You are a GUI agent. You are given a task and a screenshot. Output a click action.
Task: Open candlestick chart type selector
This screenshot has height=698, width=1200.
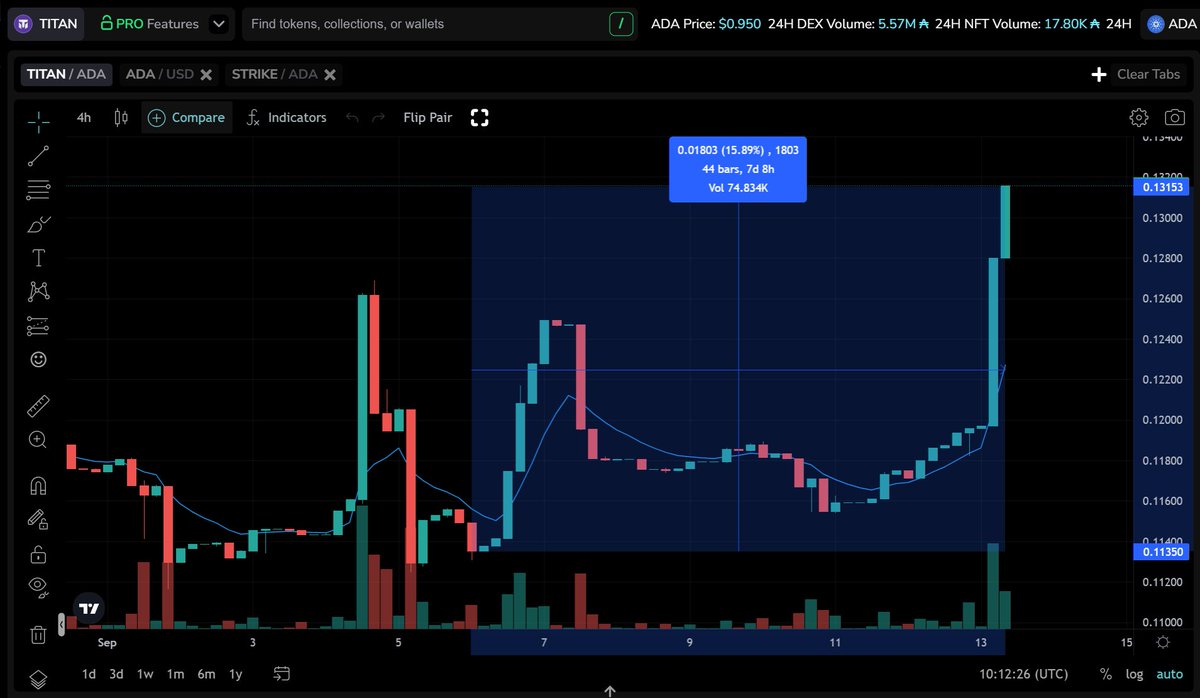click(121, 117)
